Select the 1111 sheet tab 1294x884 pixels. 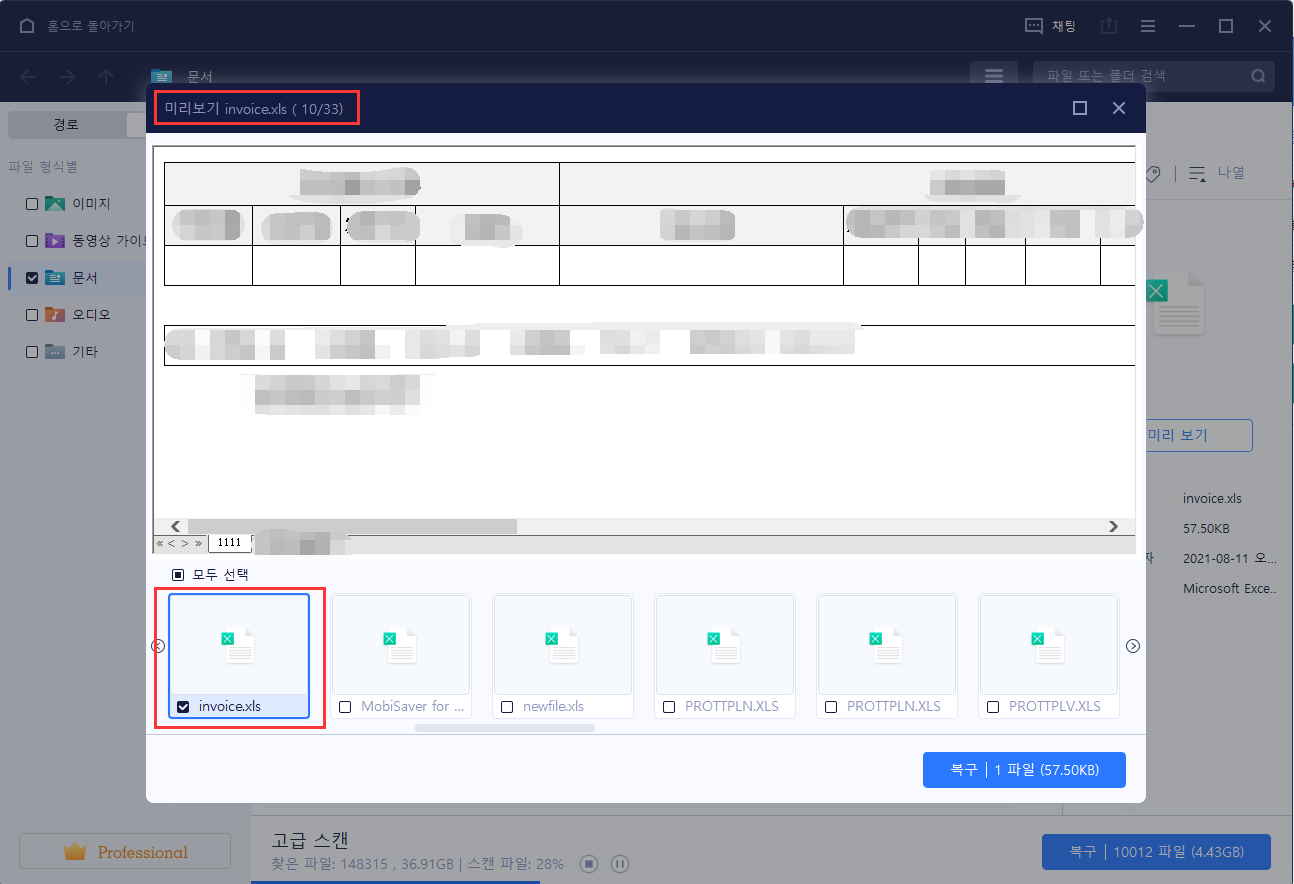coord(229,543)
